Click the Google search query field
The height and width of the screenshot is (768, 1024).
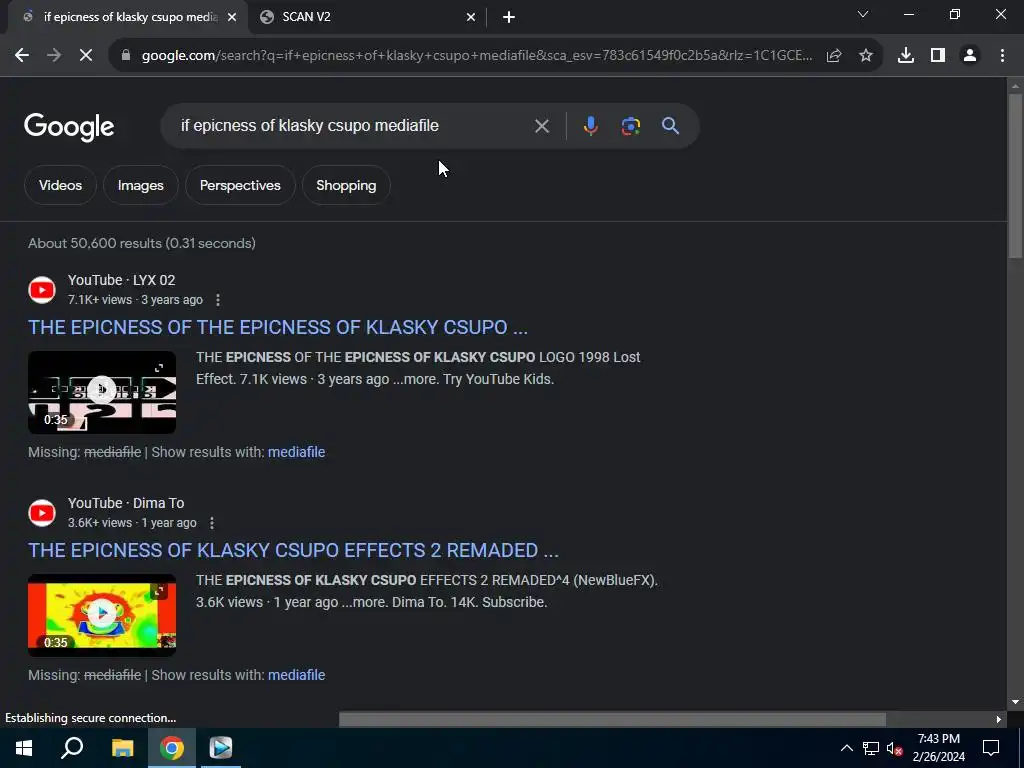(353, 125)
